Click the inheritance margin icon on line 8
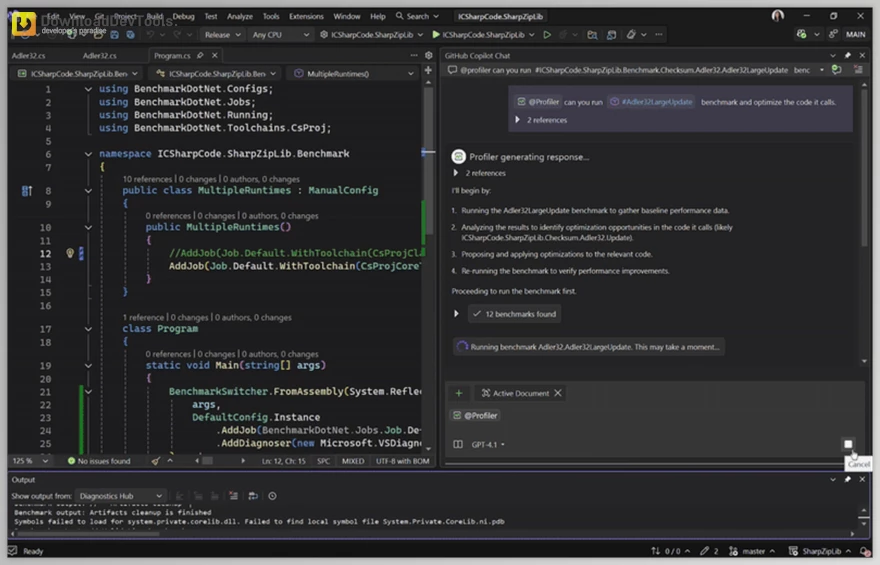 (x=26, y=191)
